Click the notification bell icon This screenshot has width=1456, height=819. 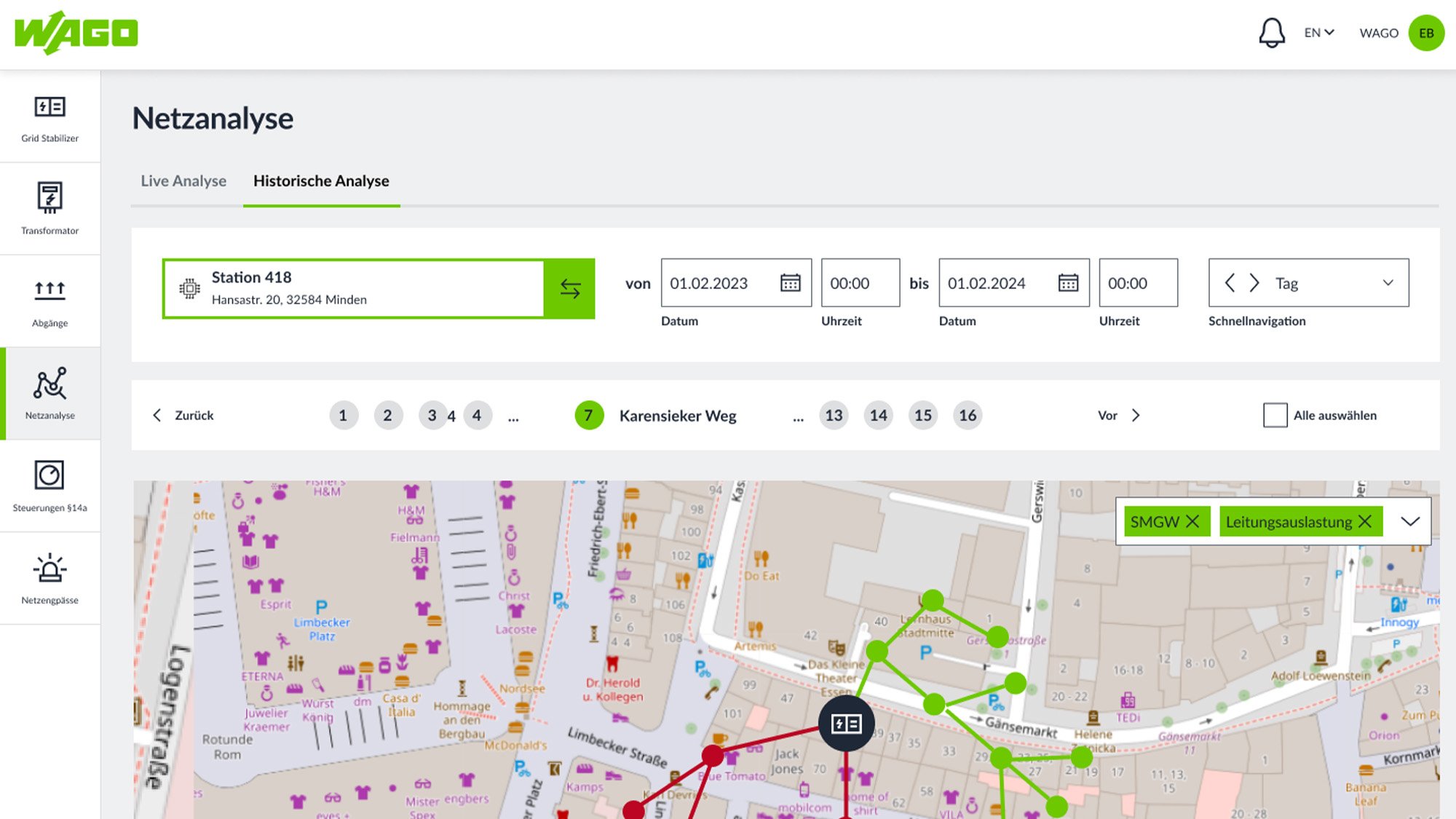1271,33
